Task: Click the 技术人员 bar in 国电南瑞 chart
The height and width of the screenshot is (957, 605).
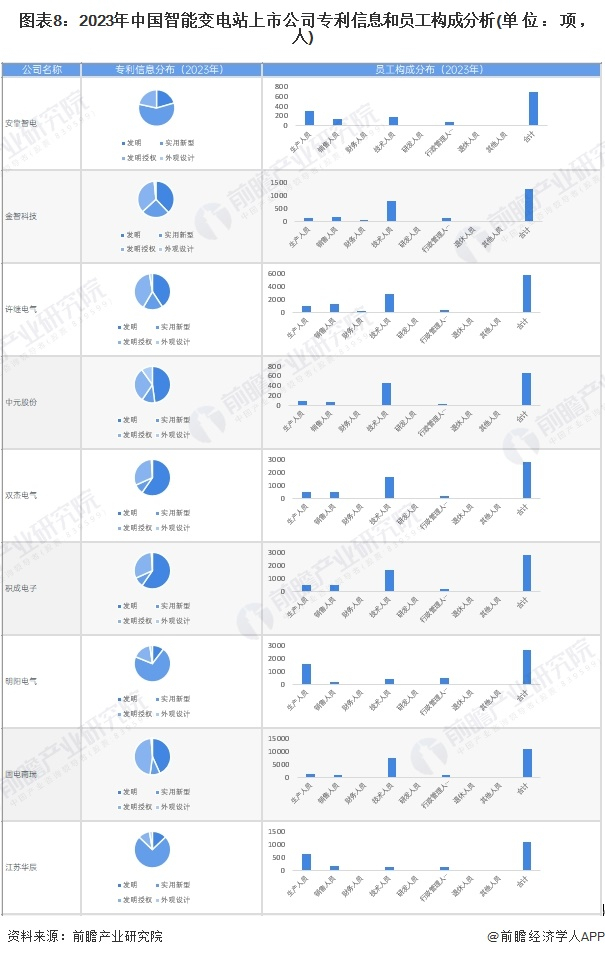Action: 392,767
